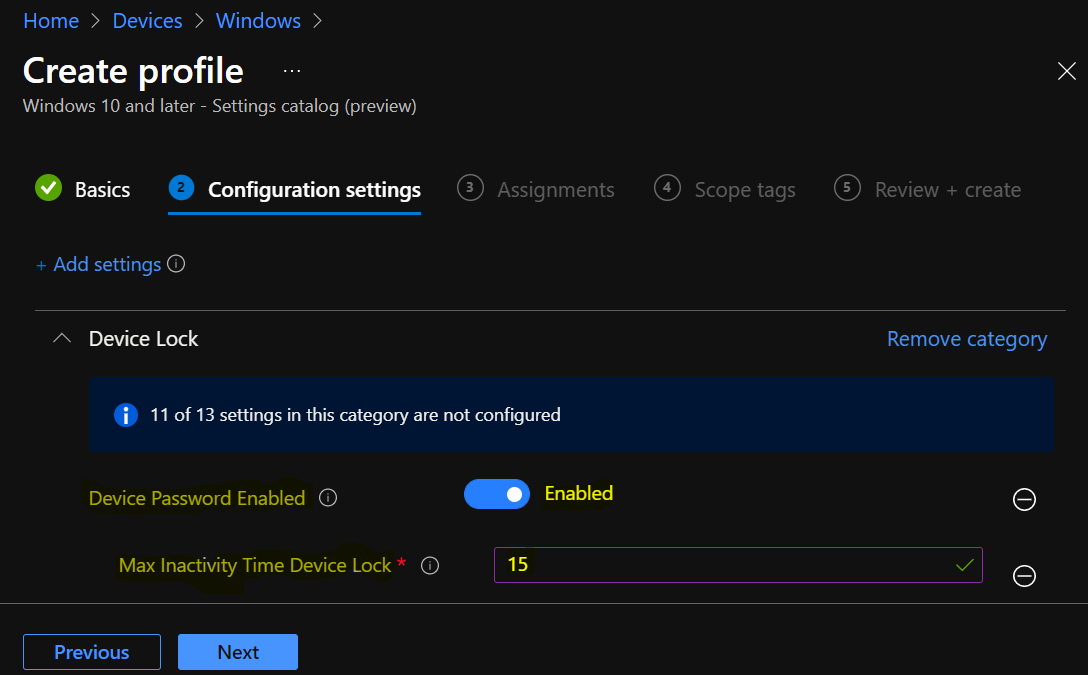This screenshot has height=675, width=1088.
Task: Click the Max Inactivity Time Device Lock label
Action: tap(255, 565)
